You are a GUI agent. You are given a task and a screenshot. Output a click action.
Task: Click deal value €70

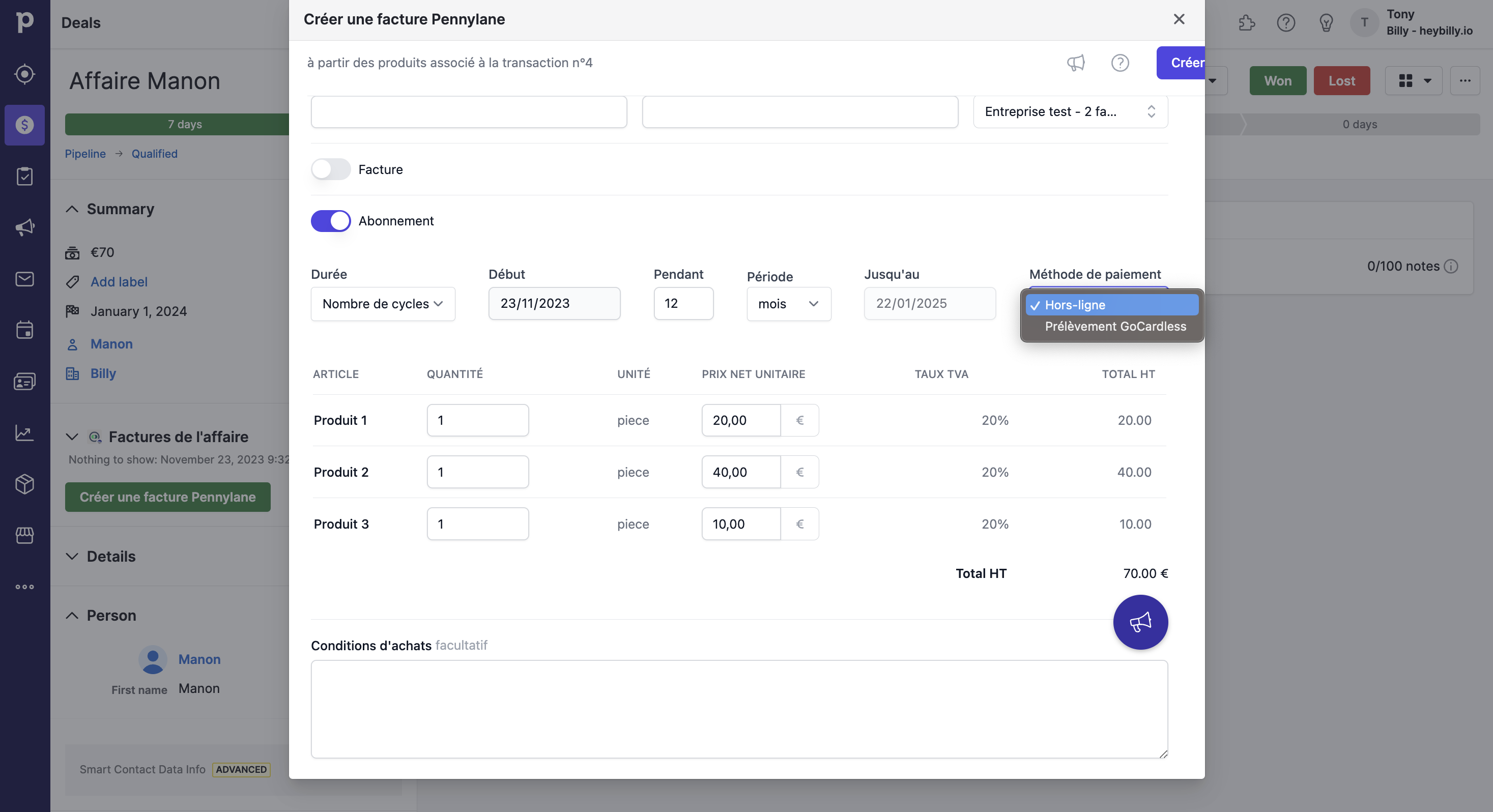pyautogui.click(x=102, y=252)
